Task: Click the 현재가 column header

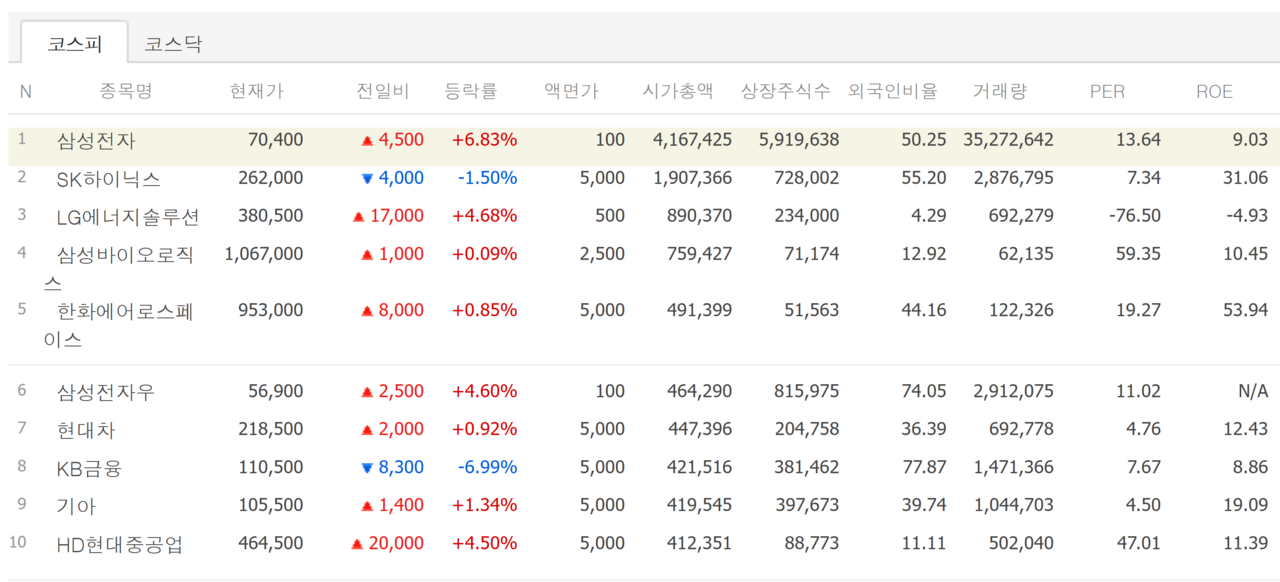Action: pyautogui.click(x=256, y=91)
